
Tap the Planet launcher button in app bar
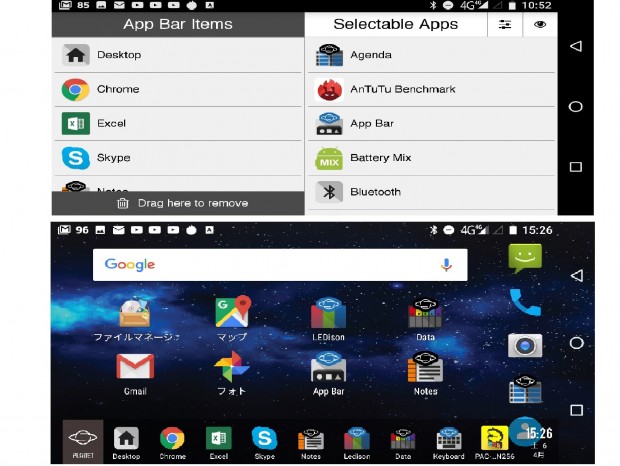coord(83,441)
